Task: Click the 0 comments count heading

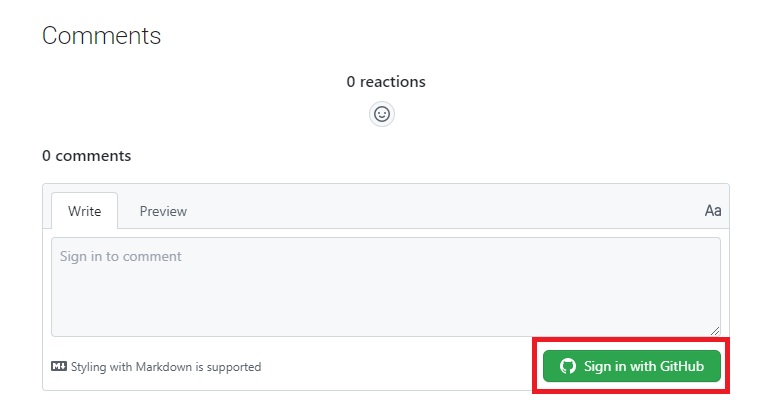Action: (87, 155)
